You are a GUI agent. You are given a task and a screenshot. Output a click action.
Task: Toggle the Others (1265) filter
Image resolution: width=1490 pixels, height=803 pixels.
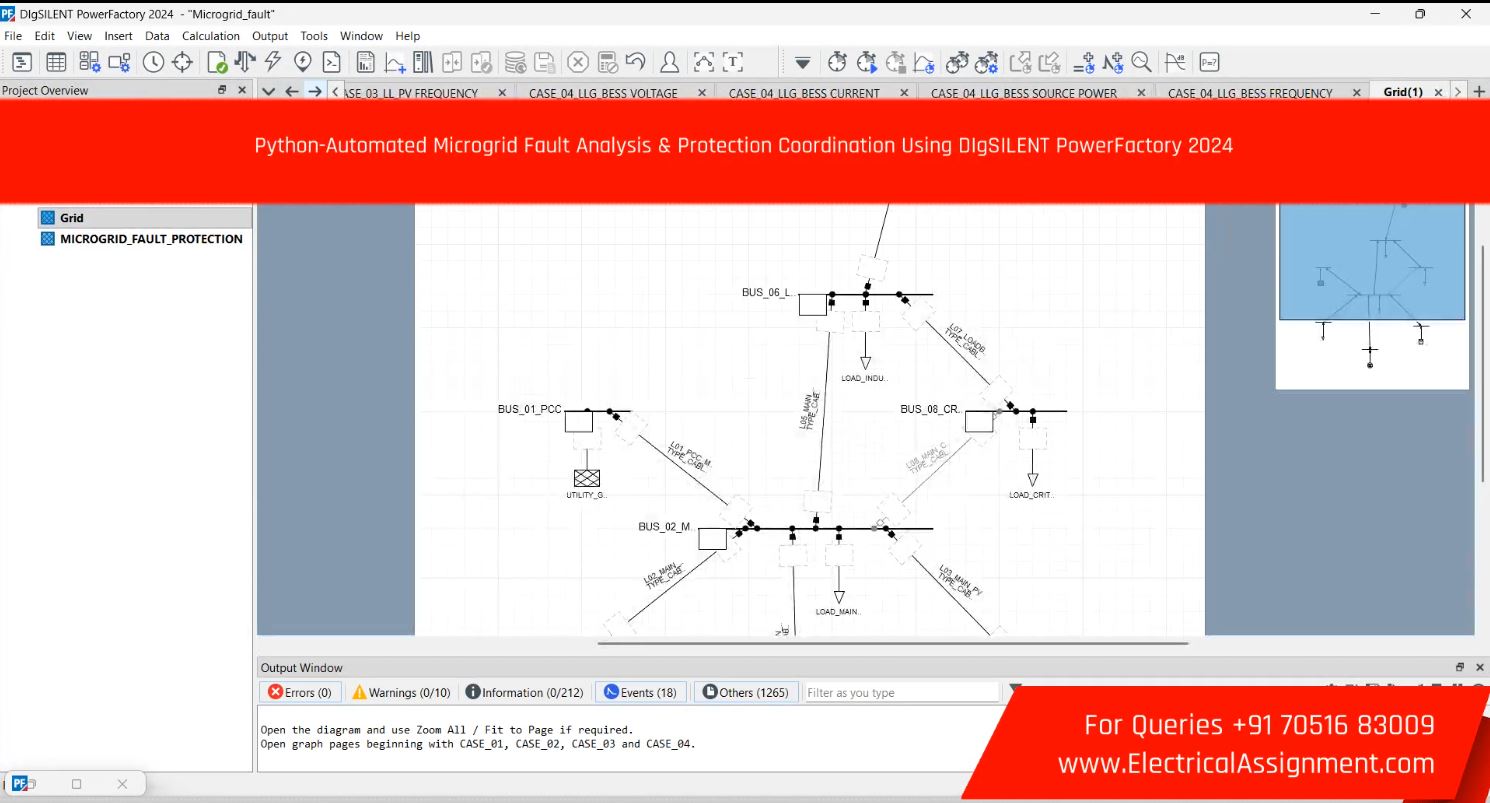(746, 692)
